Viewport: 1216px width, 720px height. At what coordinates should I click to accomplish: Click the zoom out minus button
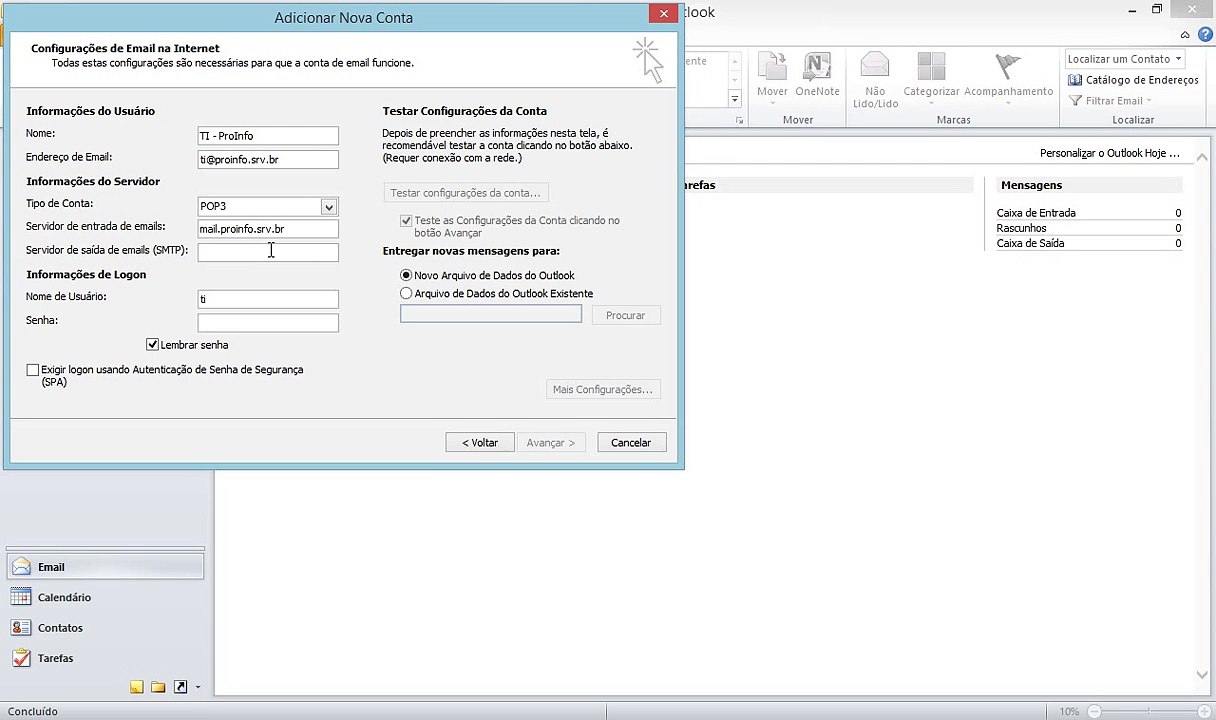(x=1094, y=711)
